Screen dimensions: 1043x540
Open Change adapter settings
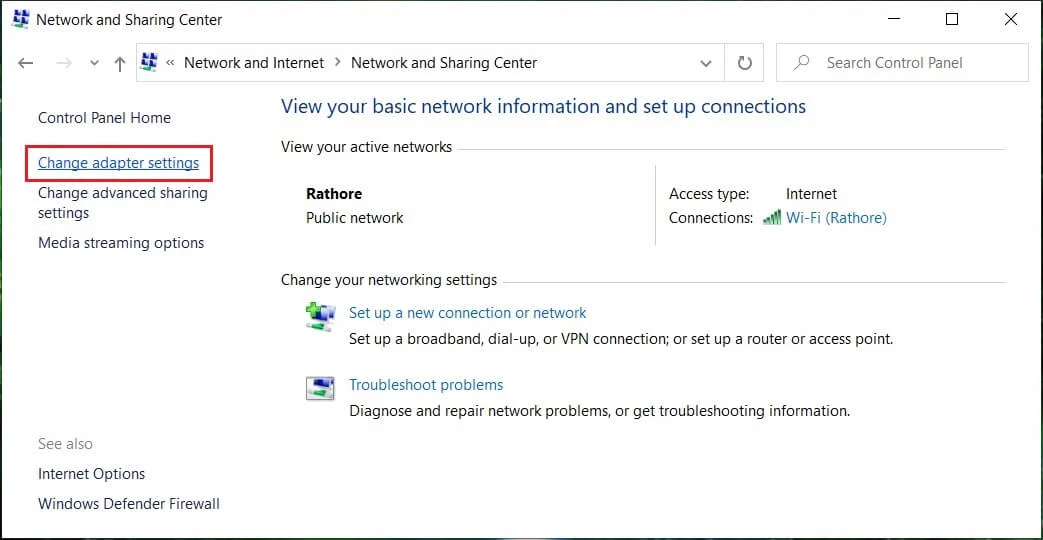[x=118, y=163]
